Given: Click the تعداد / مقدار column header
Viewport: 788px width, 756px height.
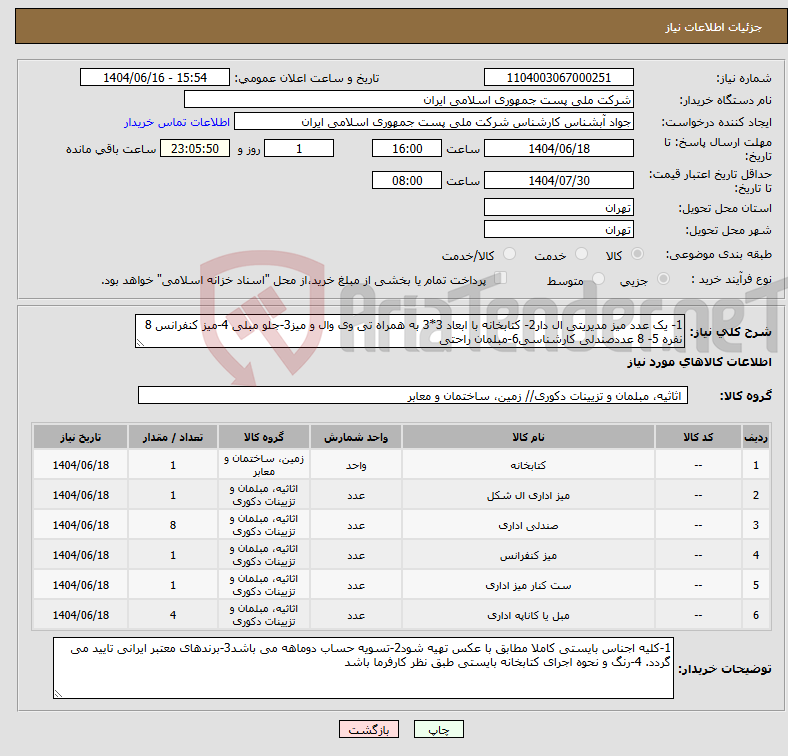Looking at the screenshot, I should coord(173,437).
